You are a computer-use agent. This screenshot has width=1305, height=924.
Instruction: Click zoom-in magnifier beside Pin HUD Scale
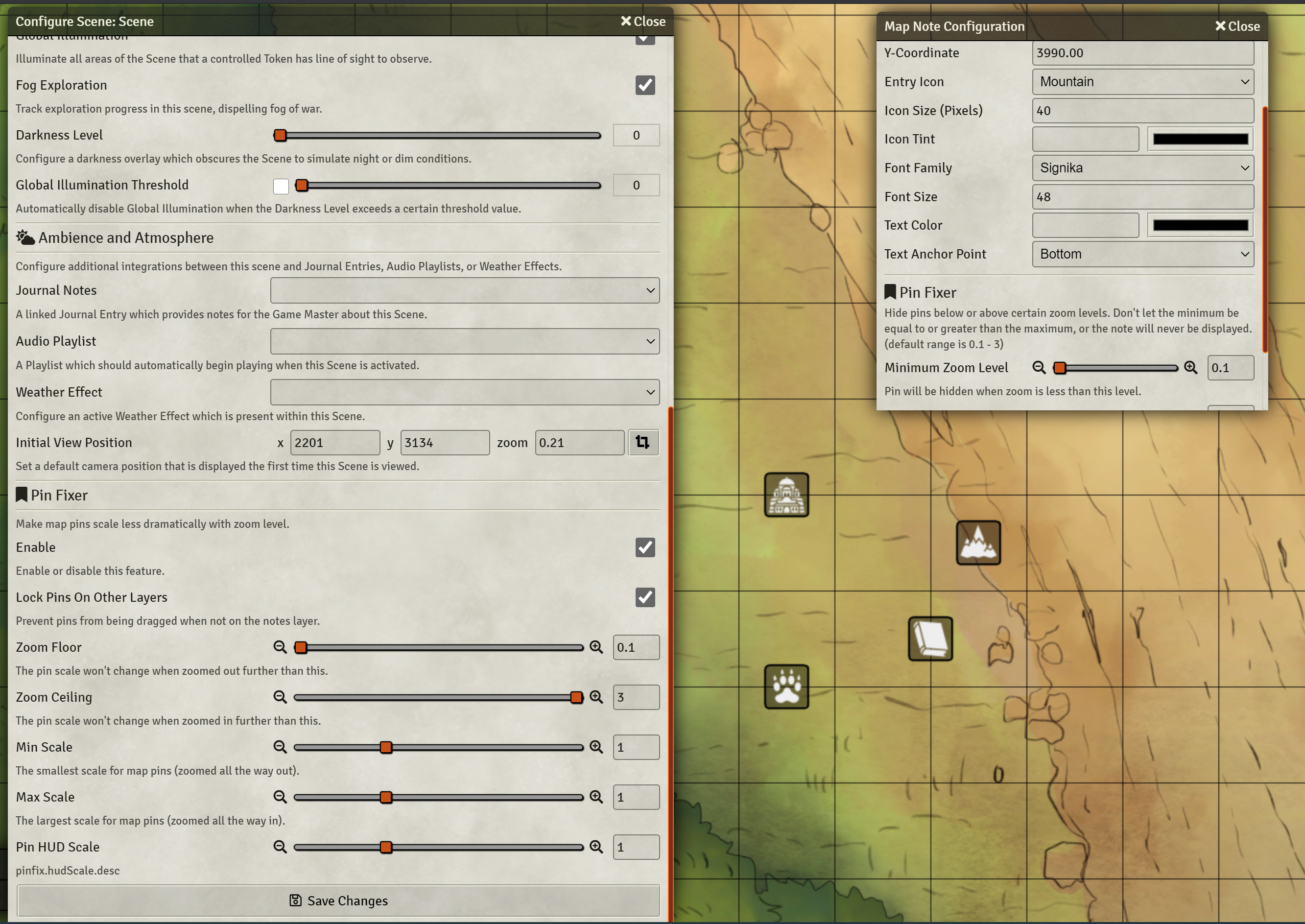596,847
